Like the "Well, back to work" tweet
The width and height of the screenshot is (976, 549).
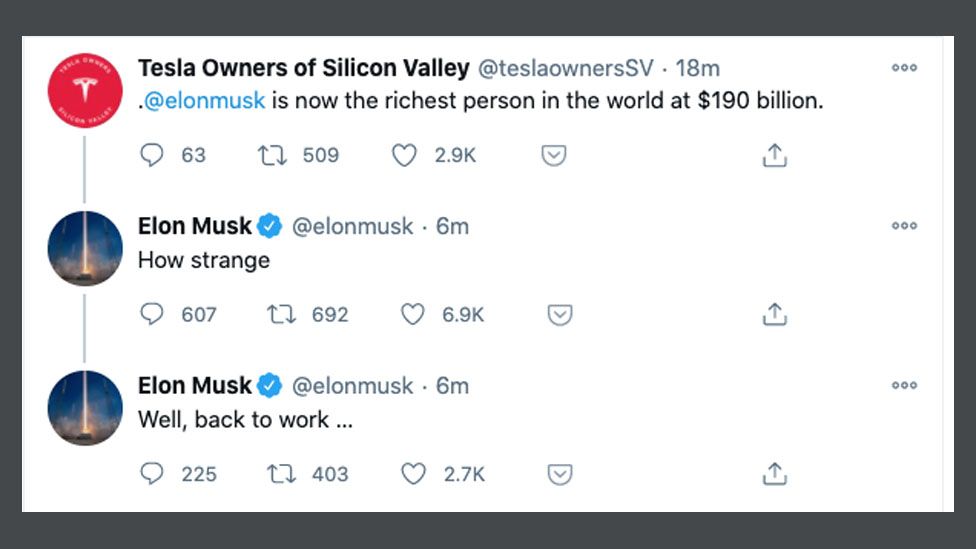click(413, 473)
